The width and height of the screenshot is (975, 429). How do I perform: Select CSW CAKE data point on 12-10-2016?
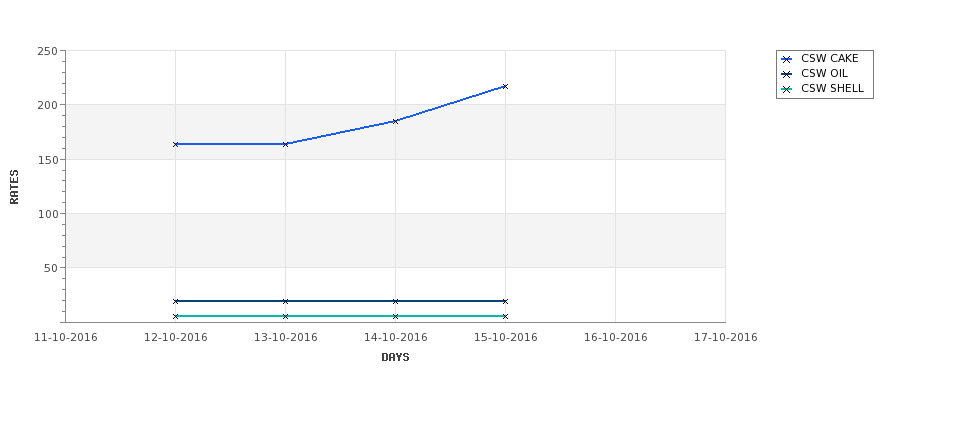tap(175, 144)
